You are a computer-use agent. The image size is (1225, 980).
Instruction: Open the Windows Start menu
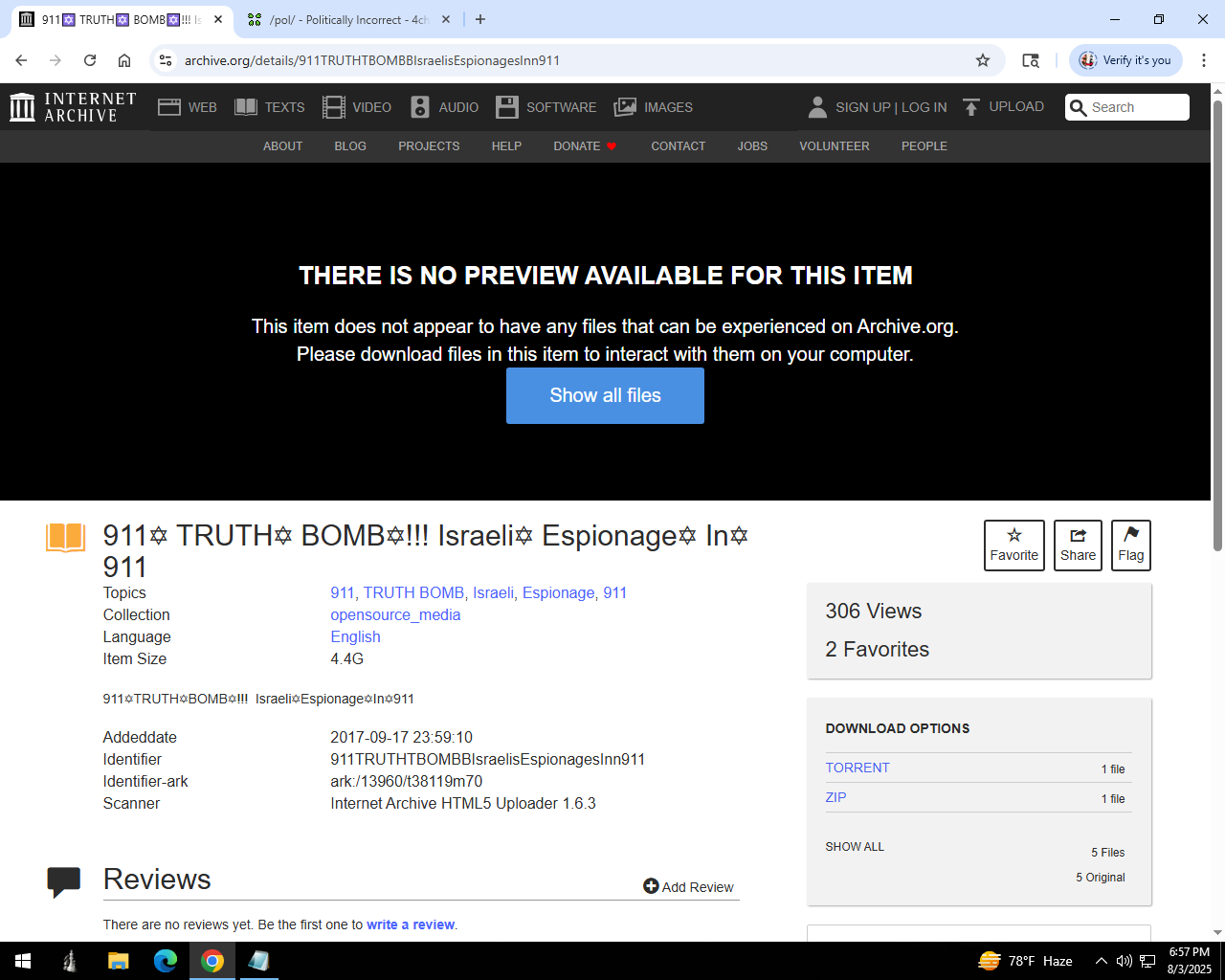(23, 961)
